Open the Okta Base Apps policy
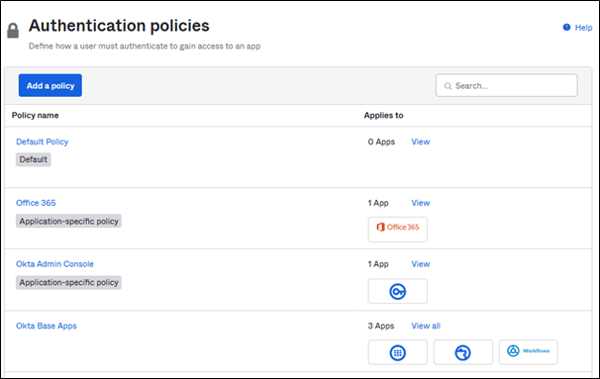 tap(46, 326)
